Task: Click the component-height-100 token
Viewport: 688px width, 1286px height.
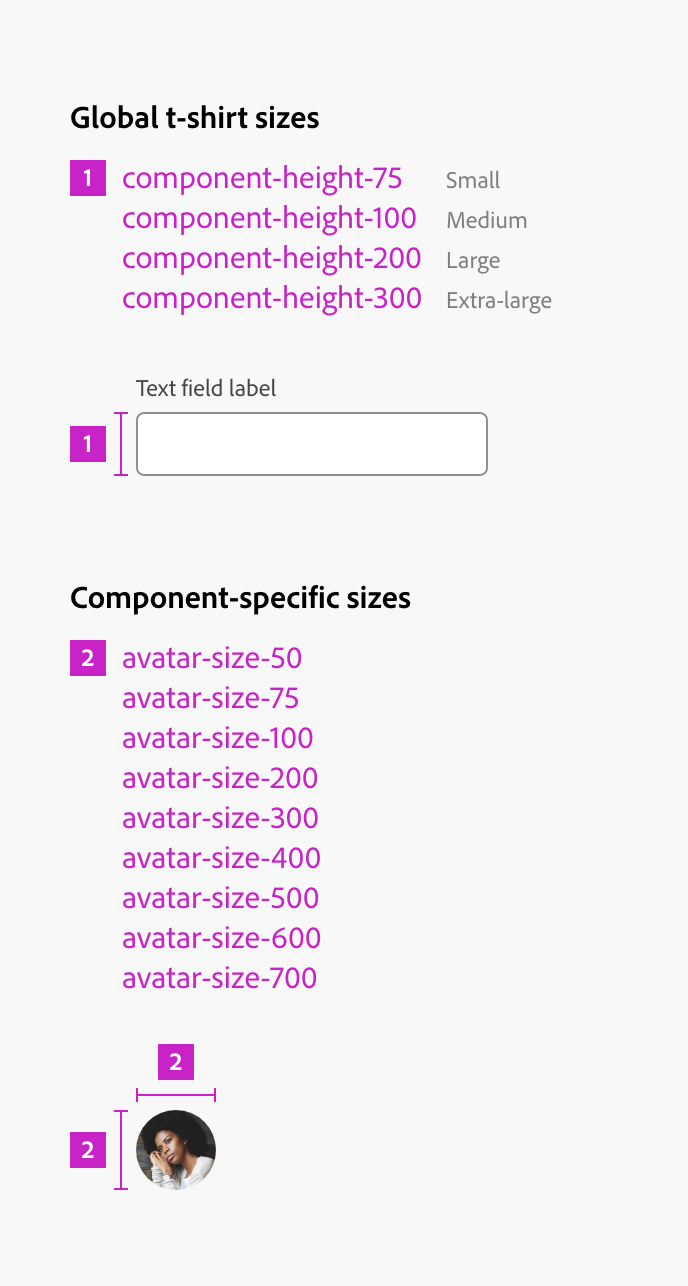Action: (x=269, y=219)
